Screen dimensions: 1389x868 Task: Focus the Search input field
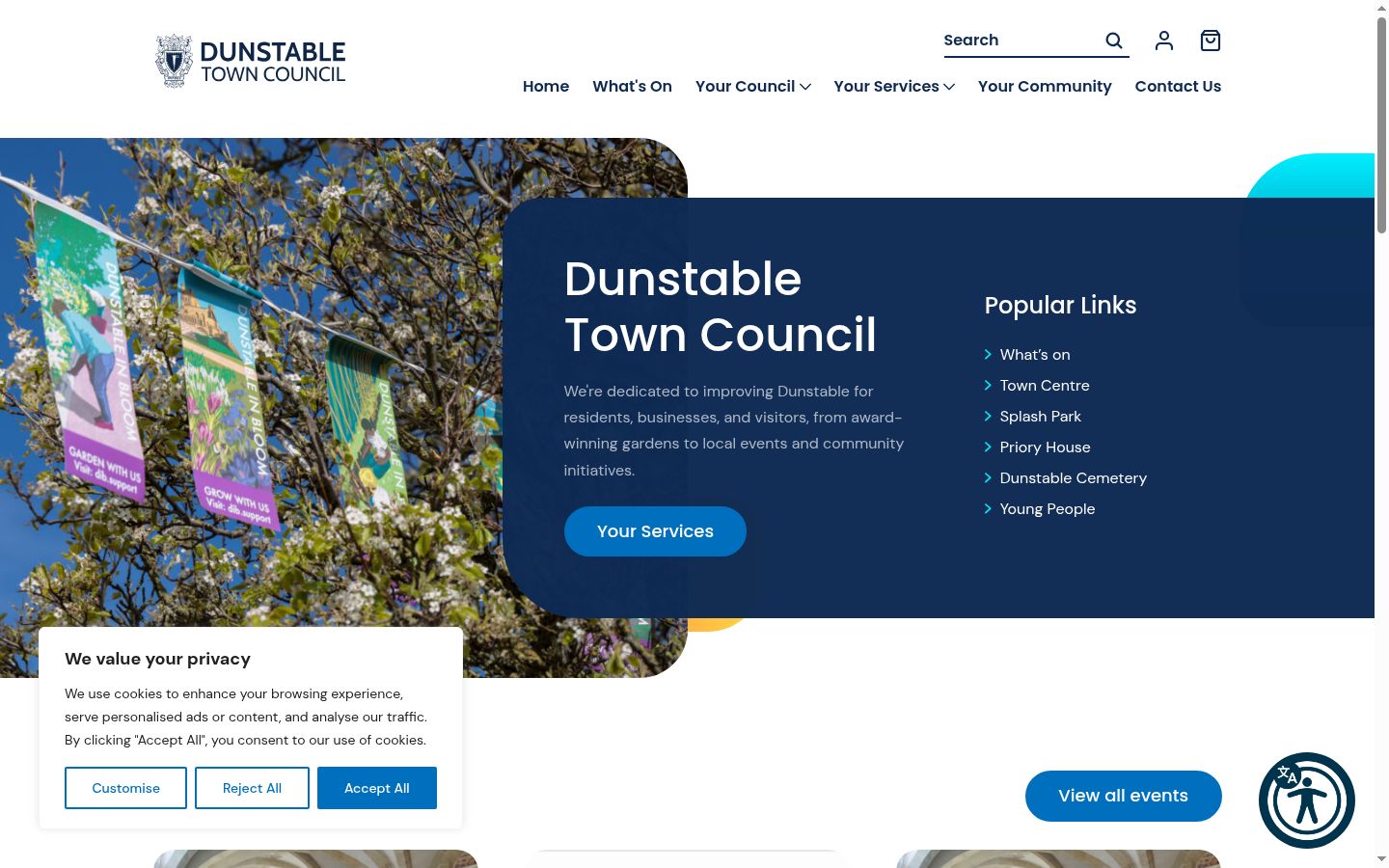(x=1021, y=41)
